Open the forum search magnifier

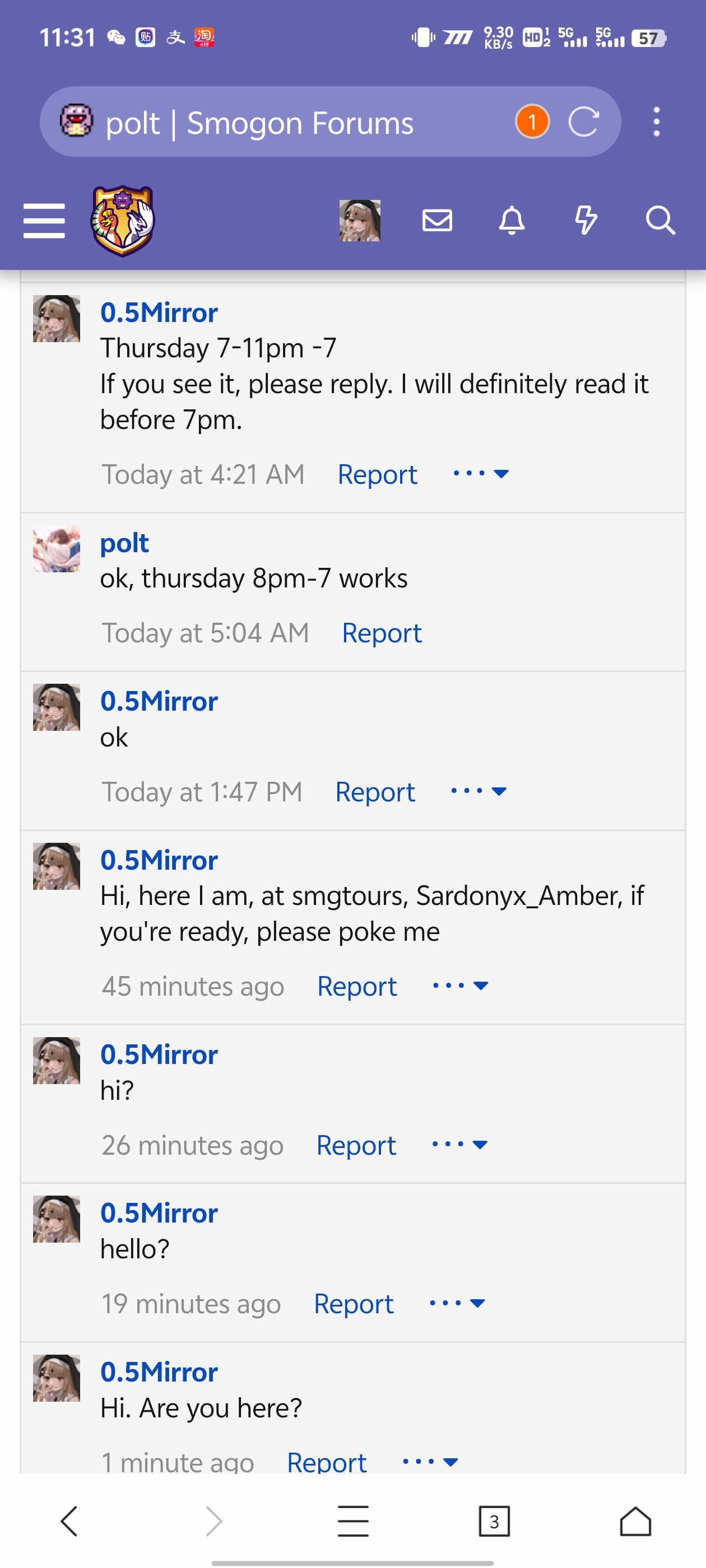tap(660, 220)
